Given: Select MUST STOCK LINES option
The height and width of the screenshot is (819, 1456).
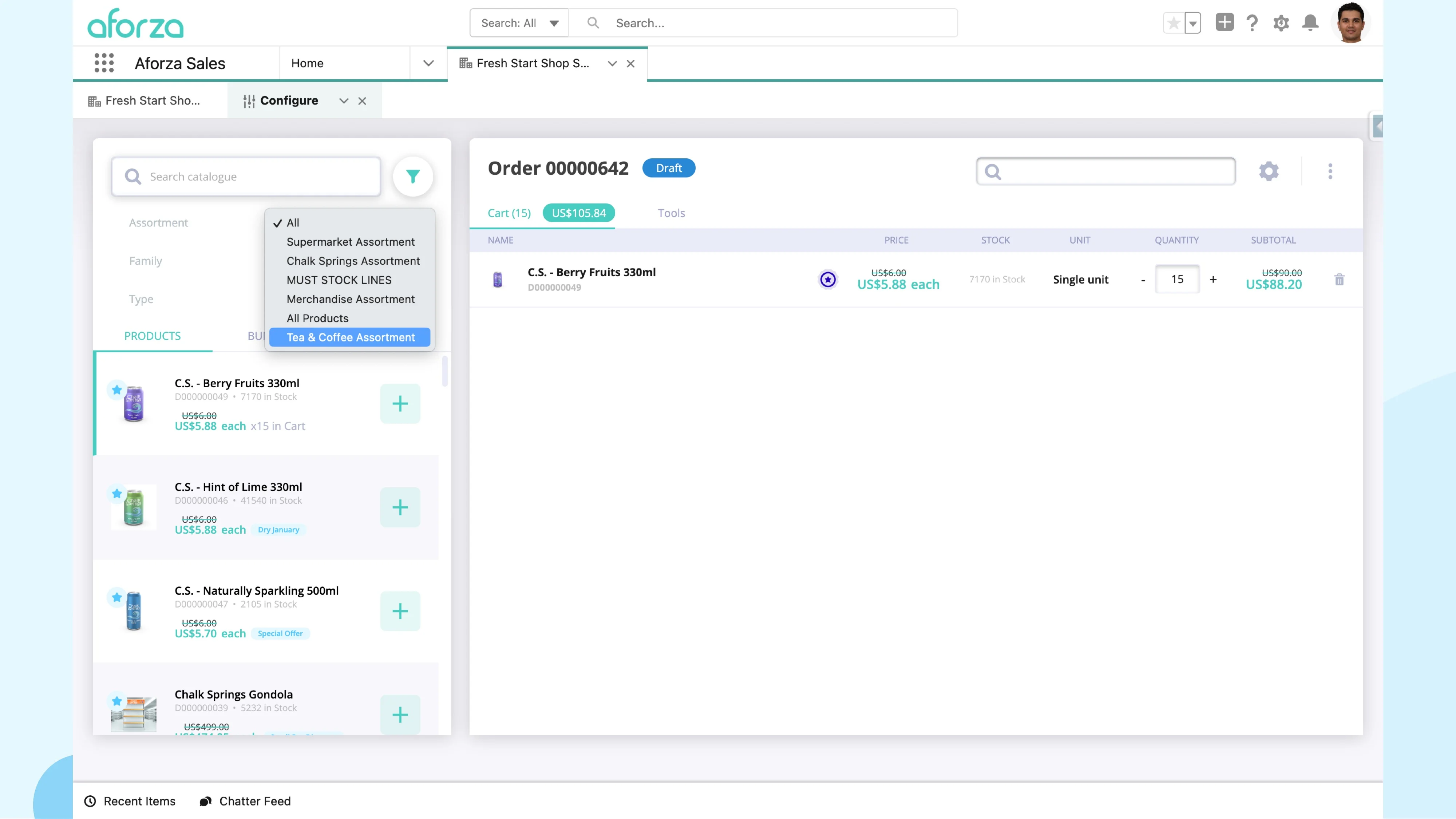Looking at the screenshot, I should 349,280.
